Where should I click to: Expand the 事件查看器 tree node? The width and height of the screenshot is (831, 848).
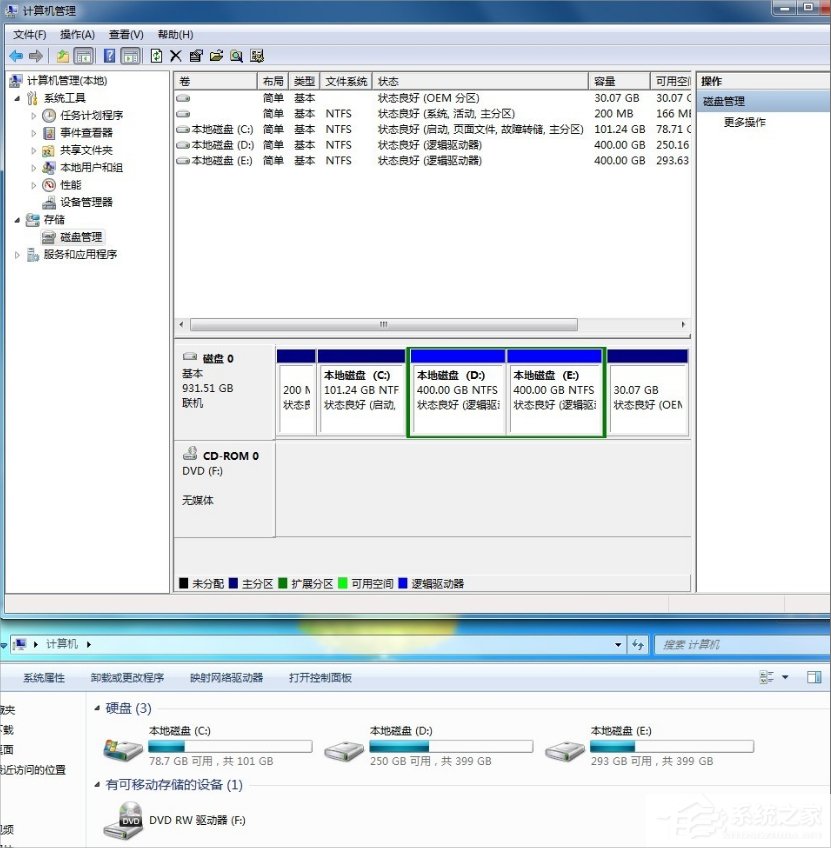[34, 133]
